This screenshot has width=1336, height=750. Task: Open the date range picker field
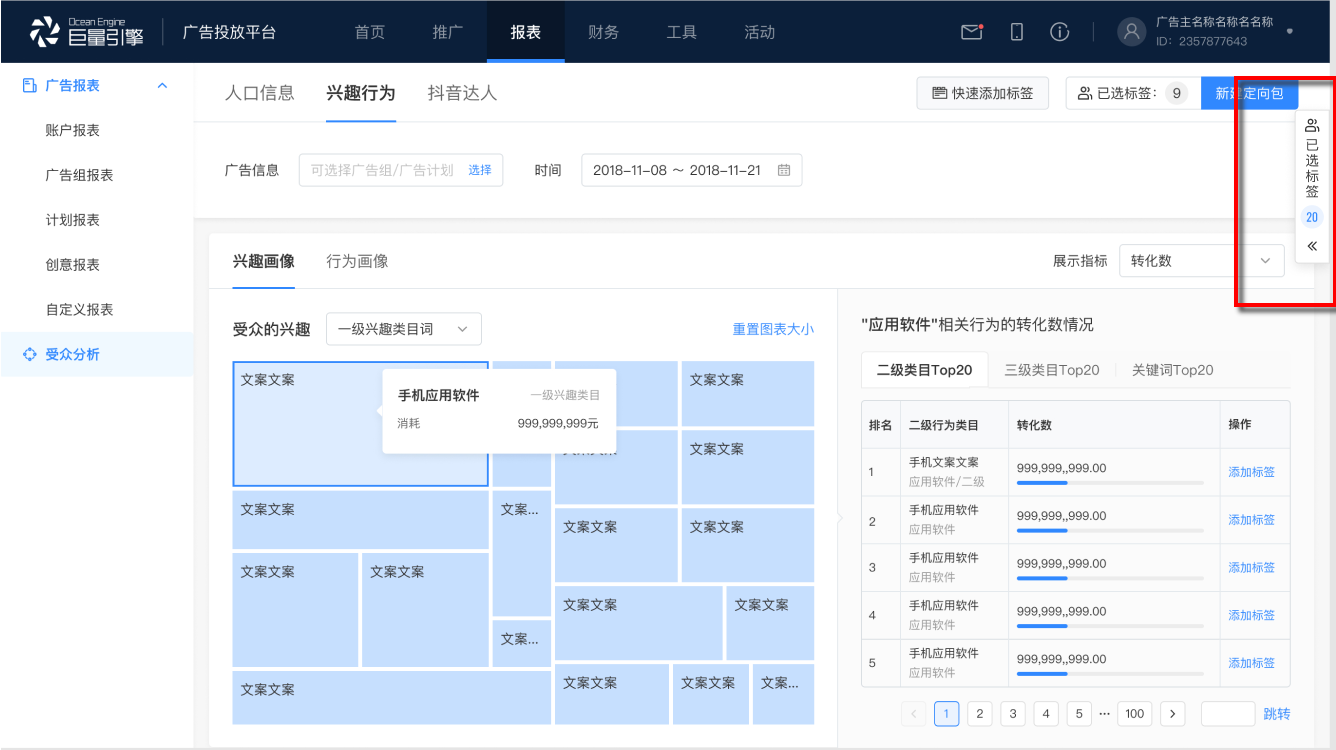692,170
